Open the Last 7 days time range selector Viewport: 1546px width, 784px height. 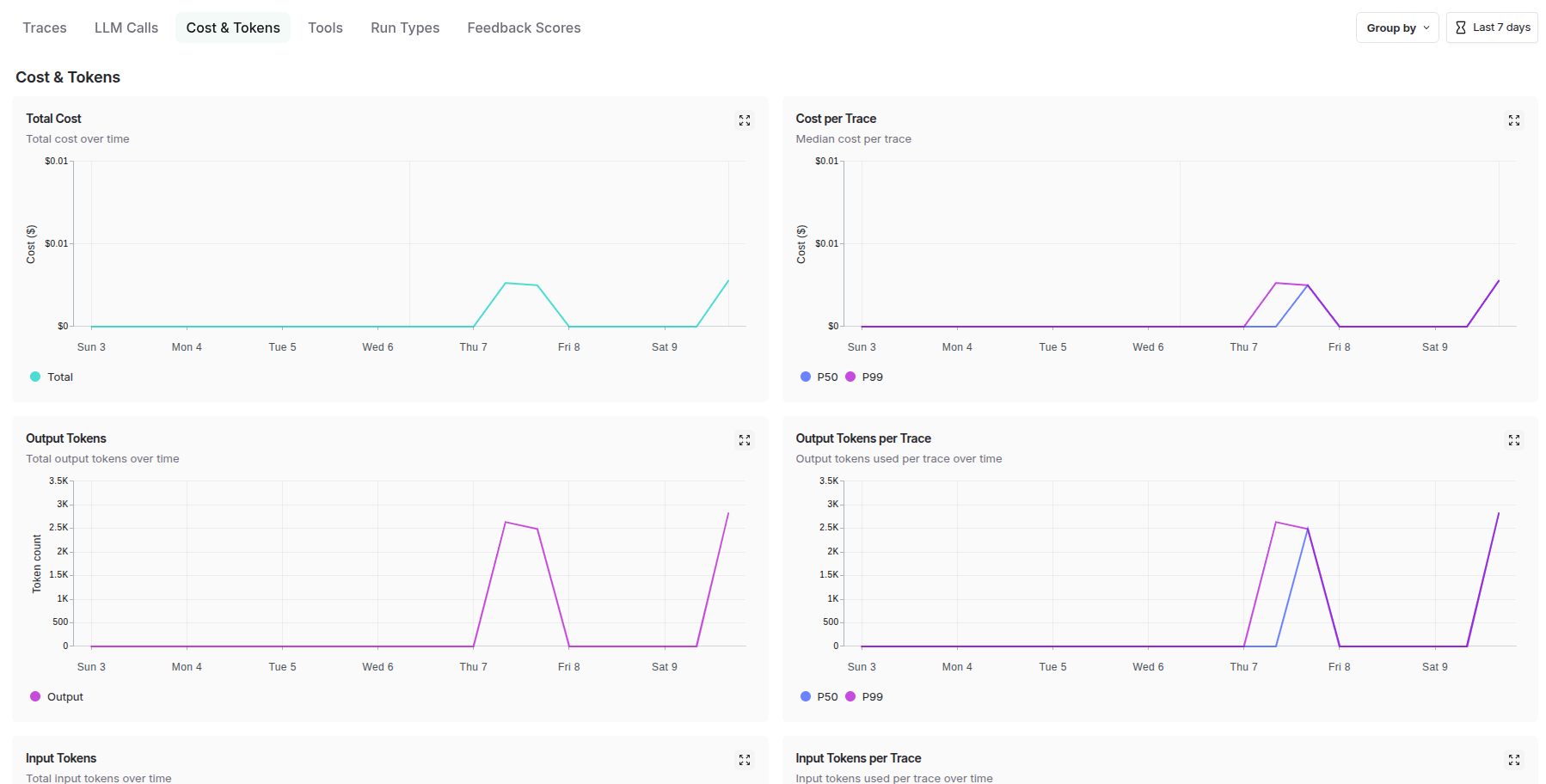tap(1492, 28)
